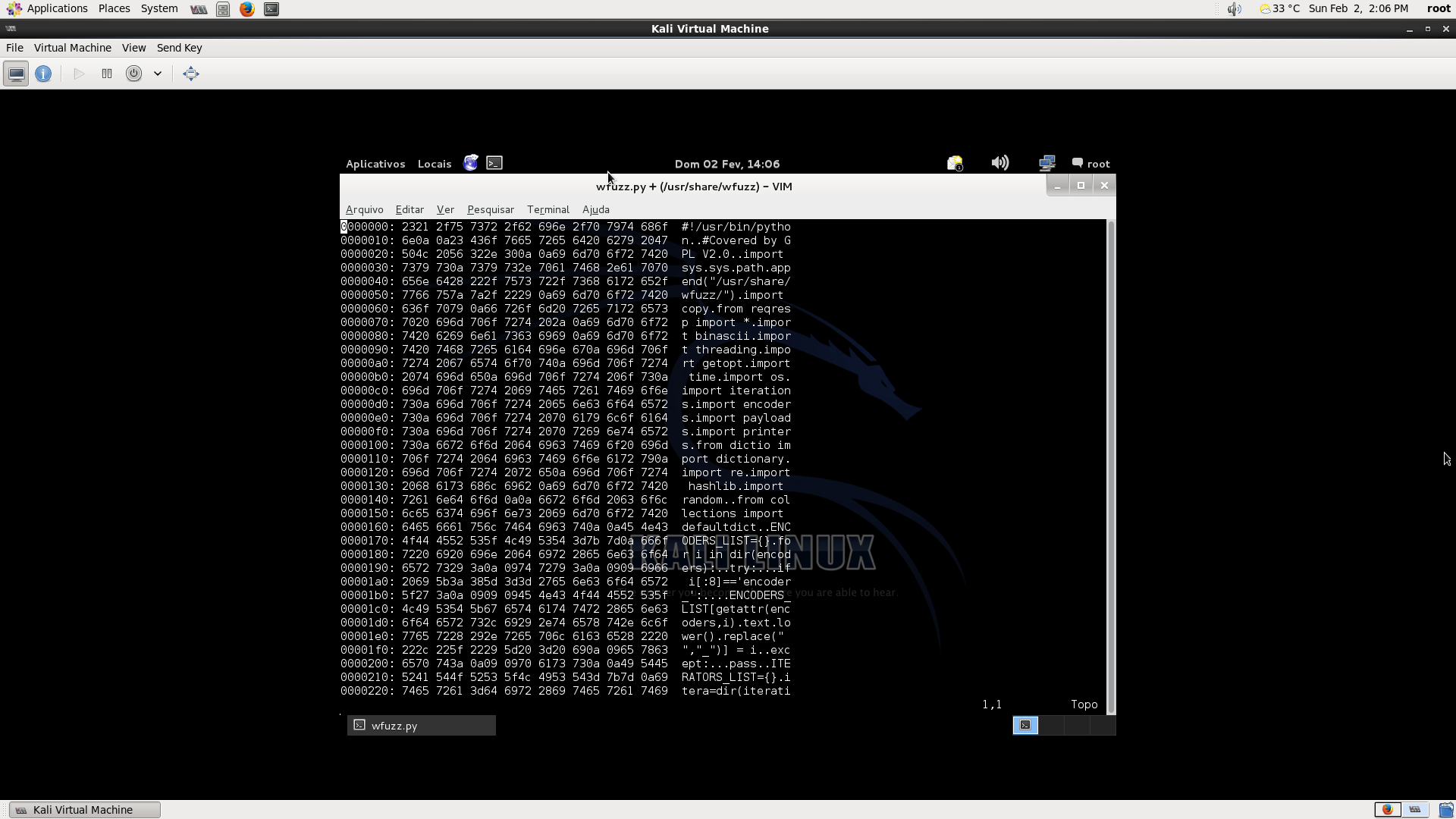Image resolution: width=1456 pixels, height=819 pixels.
Task: Open the host virtual machine manager launcher
Action: [x=199, y=9]
